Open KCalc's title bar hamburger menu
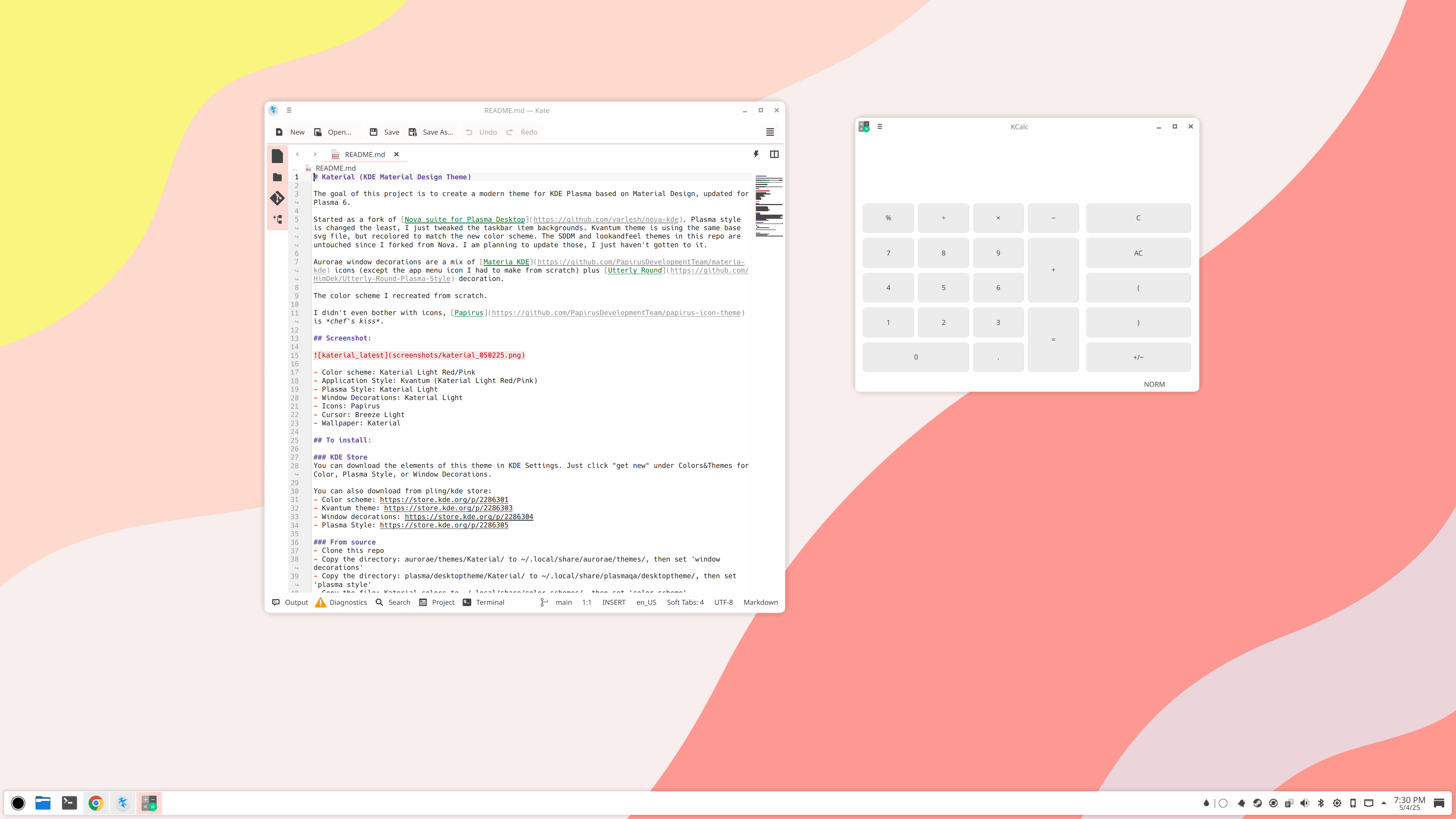This screenshot has height=819, width=1456. (x=880, y=127)
